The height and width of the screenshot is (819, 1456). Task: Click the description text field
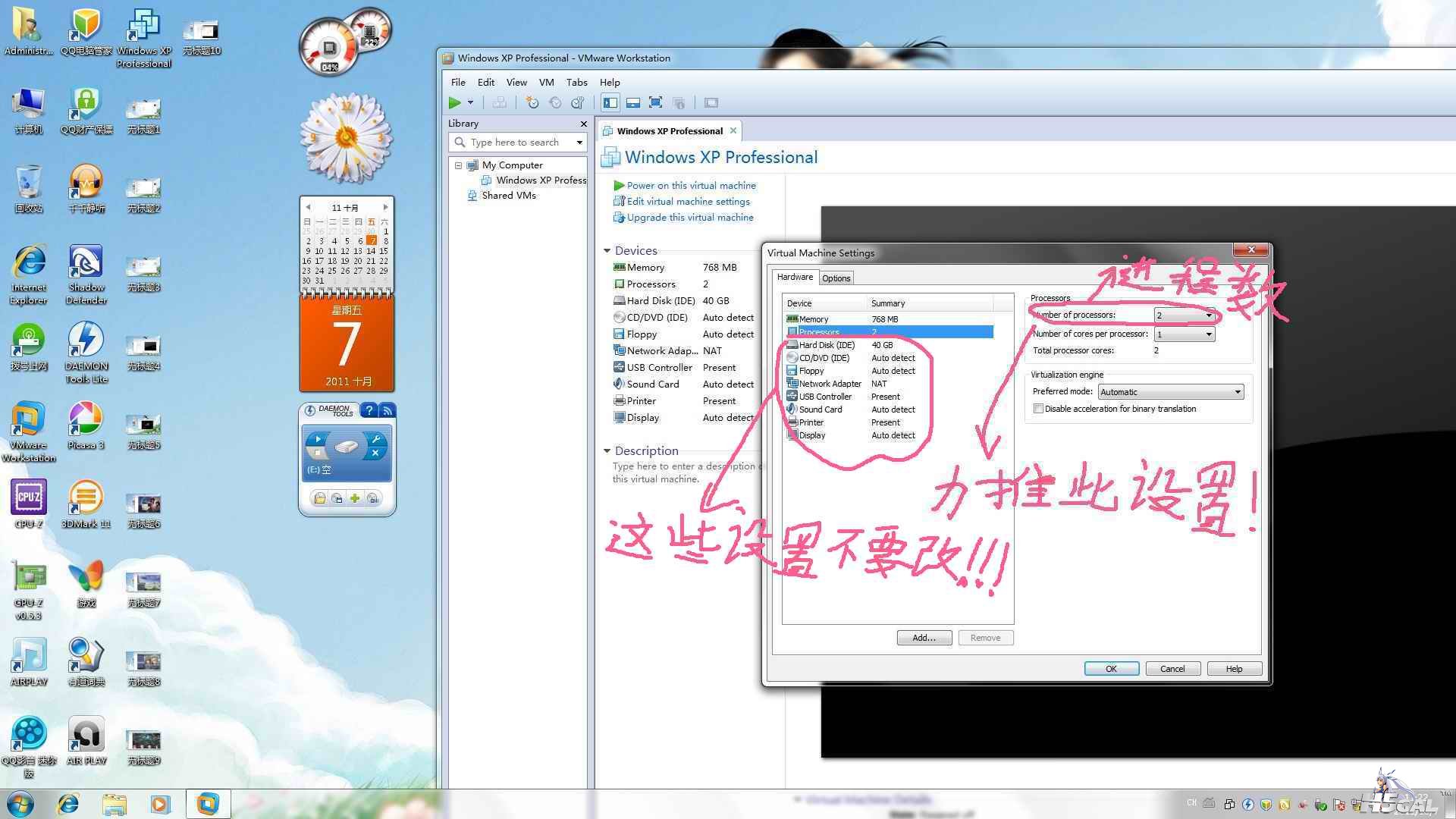(x=686, y=472)
